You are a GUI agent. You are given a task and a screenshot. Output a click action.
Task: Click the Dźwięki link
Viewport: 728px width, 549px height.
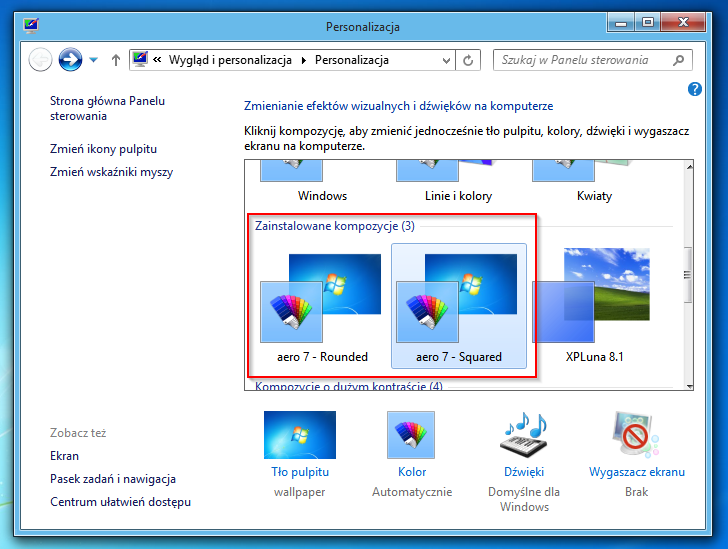(524, 472)
